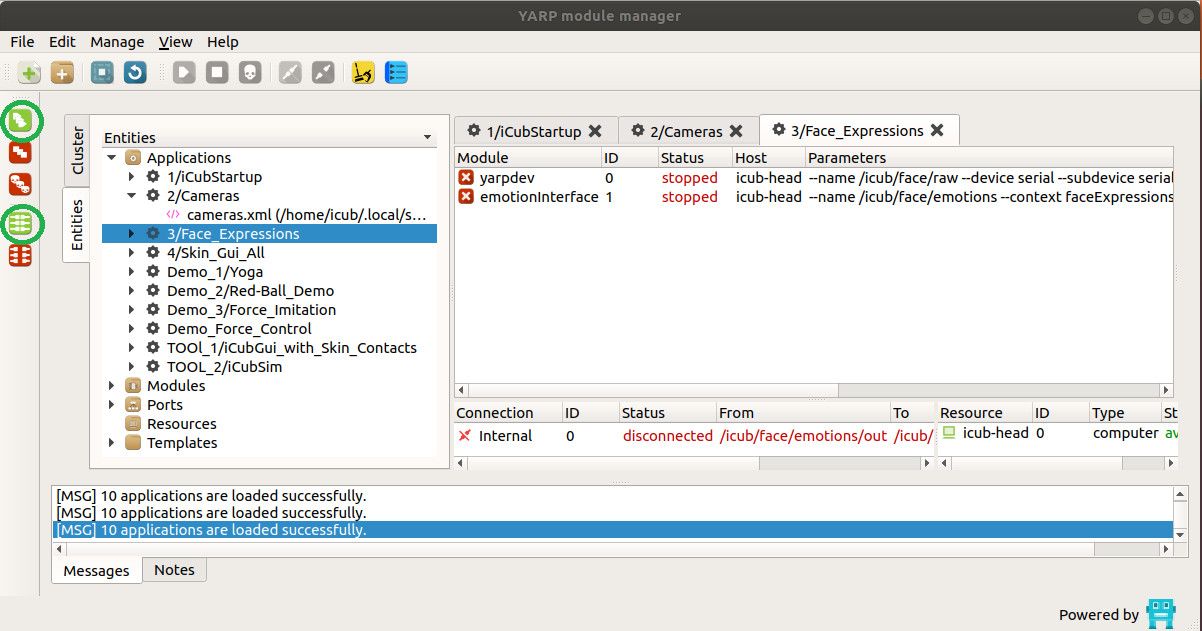Expand the 1/iCubStartup tree node
This screenshot has height=631, width=1202.
(132, 177)
